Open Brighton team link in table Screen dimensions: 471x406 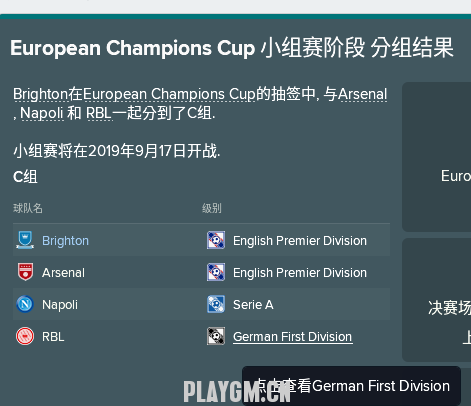coord(65,241)
